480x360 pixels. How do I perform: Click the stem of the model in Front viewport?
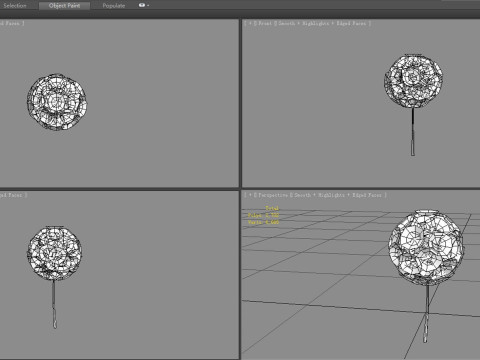pos(413,132)
